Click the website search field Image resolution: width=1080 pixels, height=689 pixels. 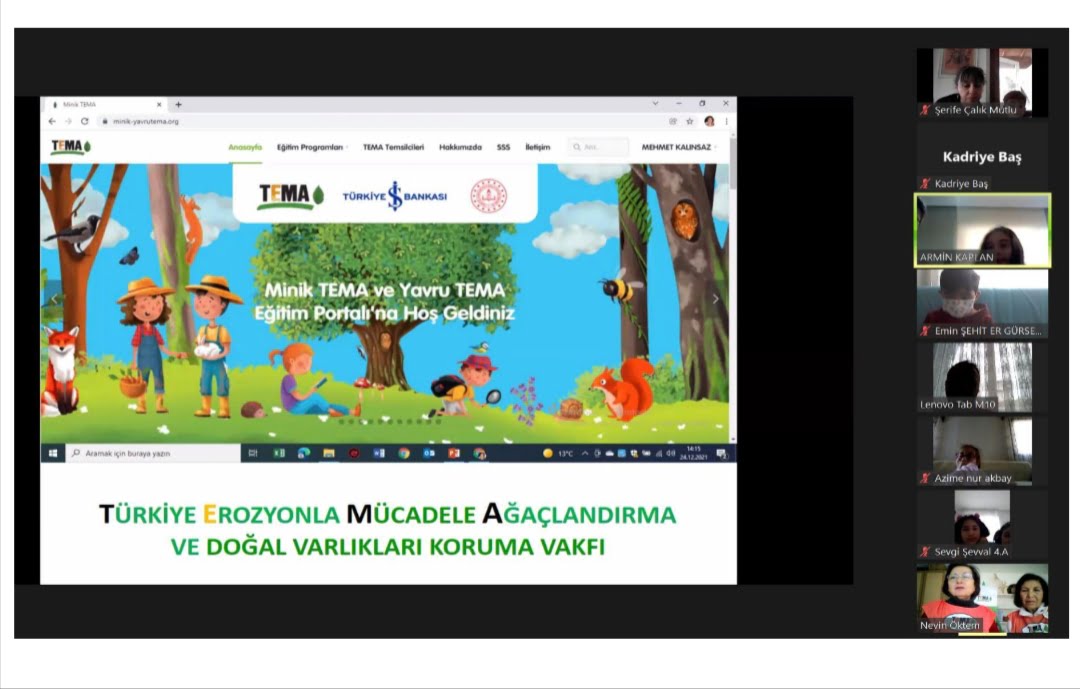(x=598, y=147)
